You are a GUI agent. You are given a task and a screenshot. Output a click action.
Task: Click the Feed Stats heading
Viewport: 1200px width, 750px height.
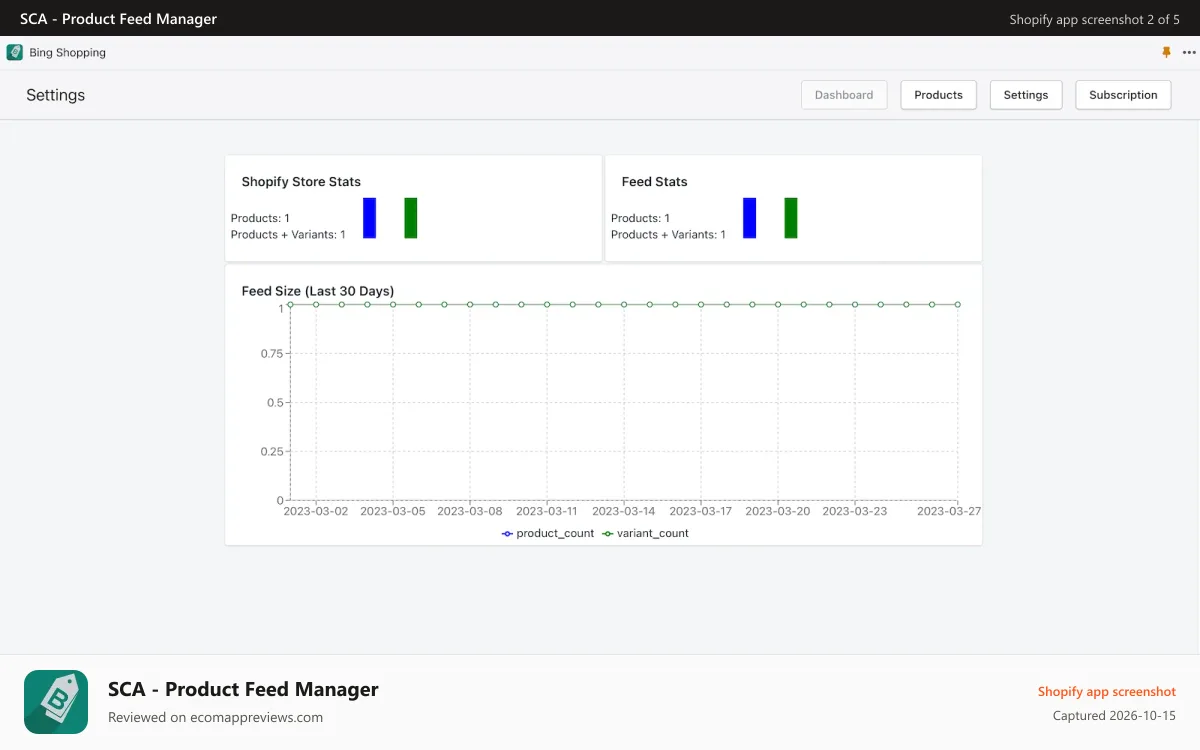655,182
